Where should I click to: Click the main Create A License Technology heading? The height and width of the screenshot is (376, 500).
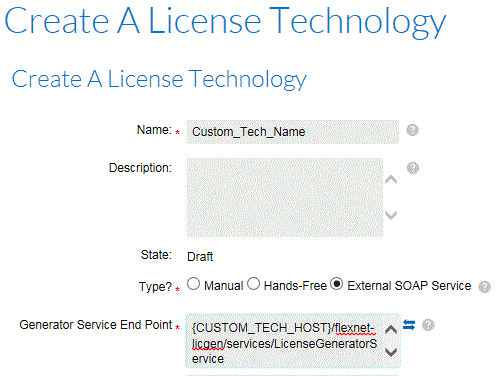(225, 22)
